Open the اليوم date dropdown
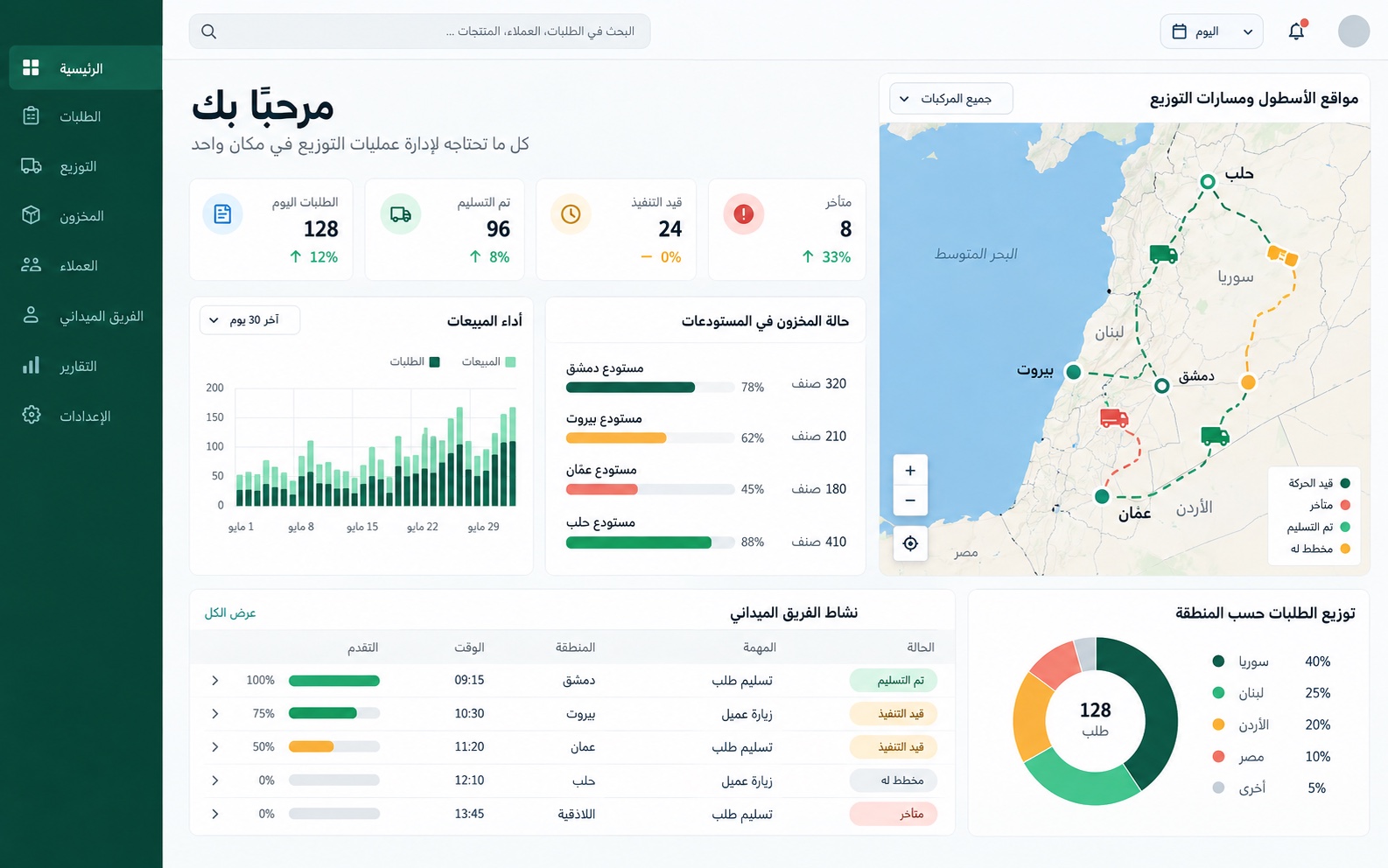 1211,31
